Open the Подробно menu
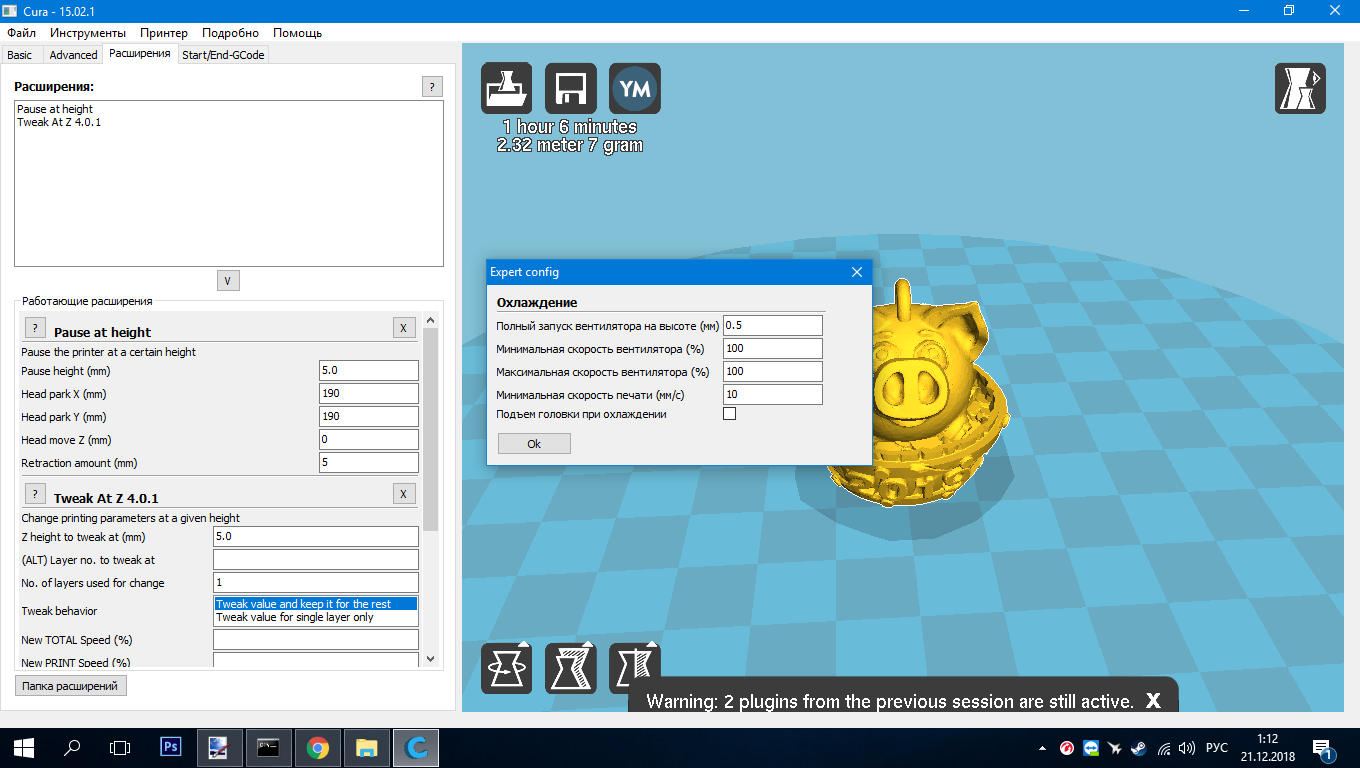Viewport: 1360px width, 768px height. coord(230,33)
